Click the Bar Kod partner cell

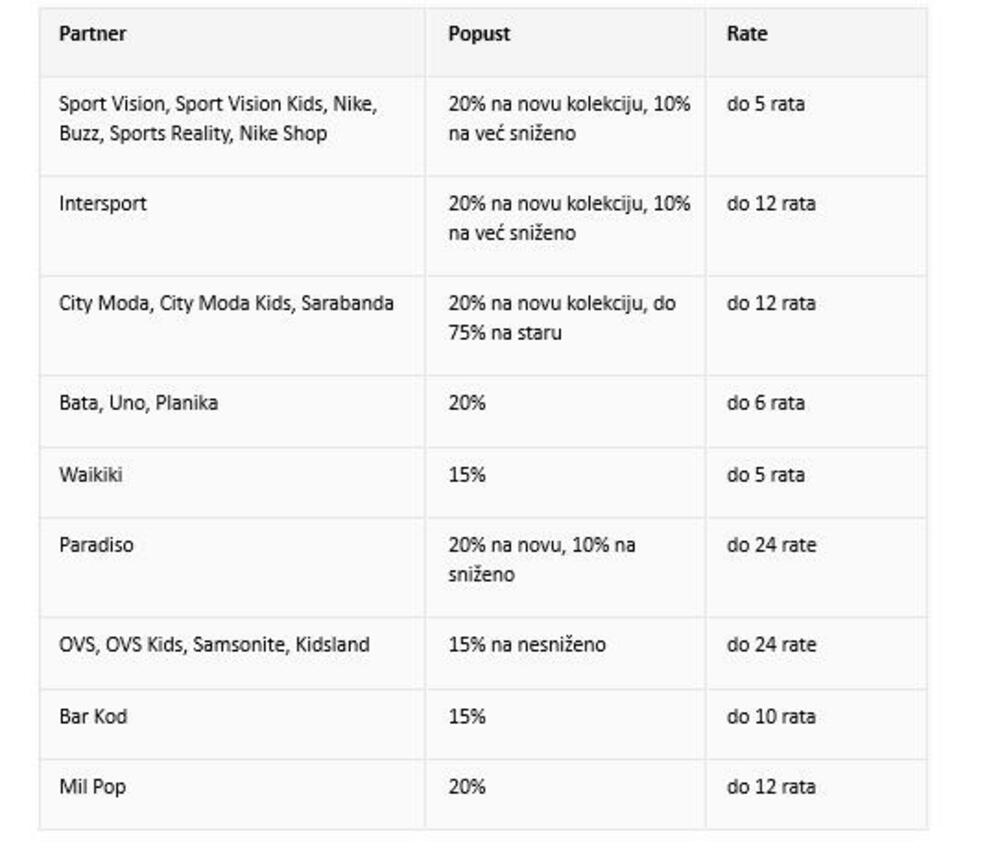pos(93,717)
